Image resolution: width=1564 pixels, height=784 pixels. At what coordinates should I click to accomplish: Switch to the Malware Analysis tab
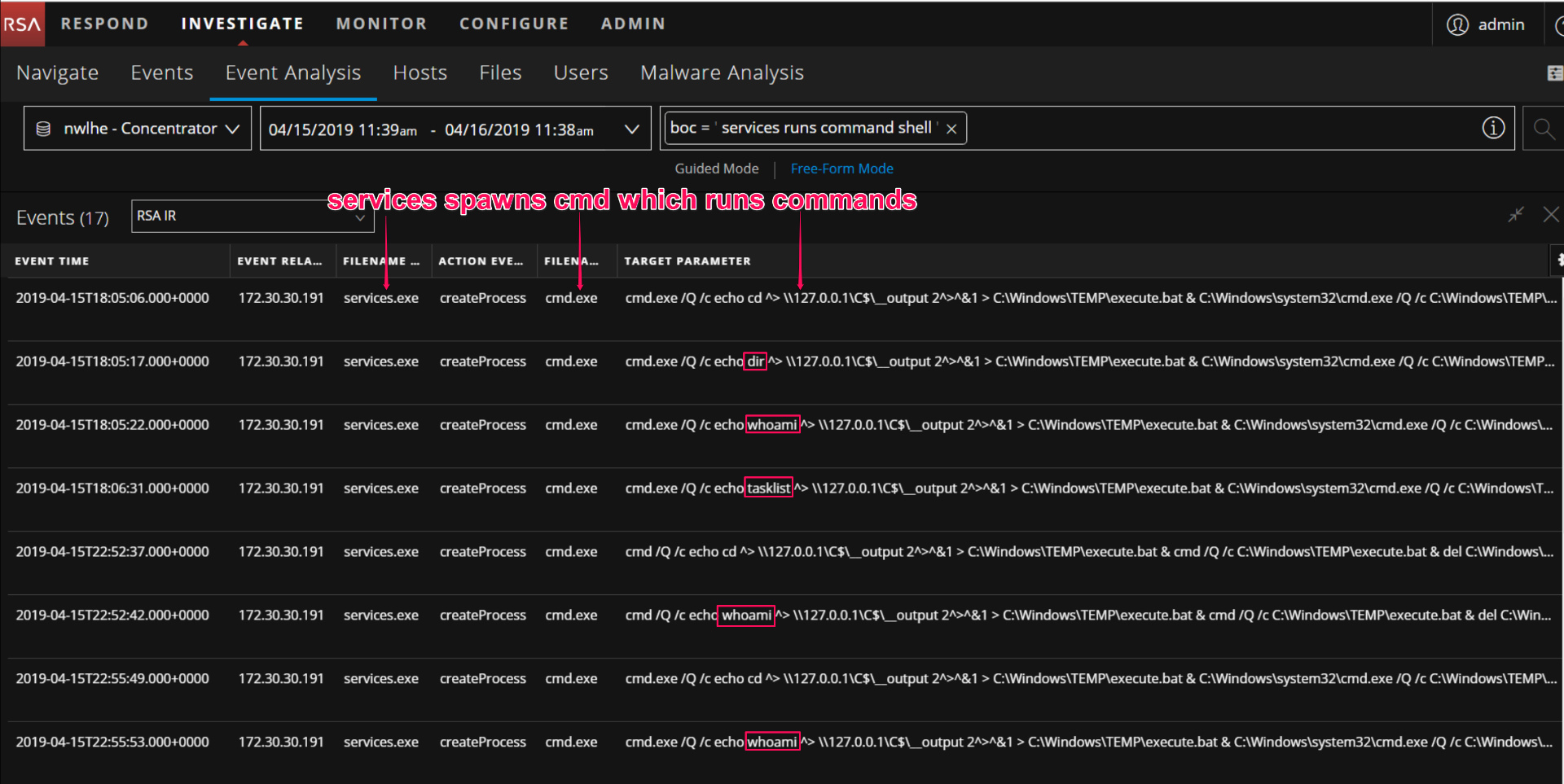coord(722,72)
